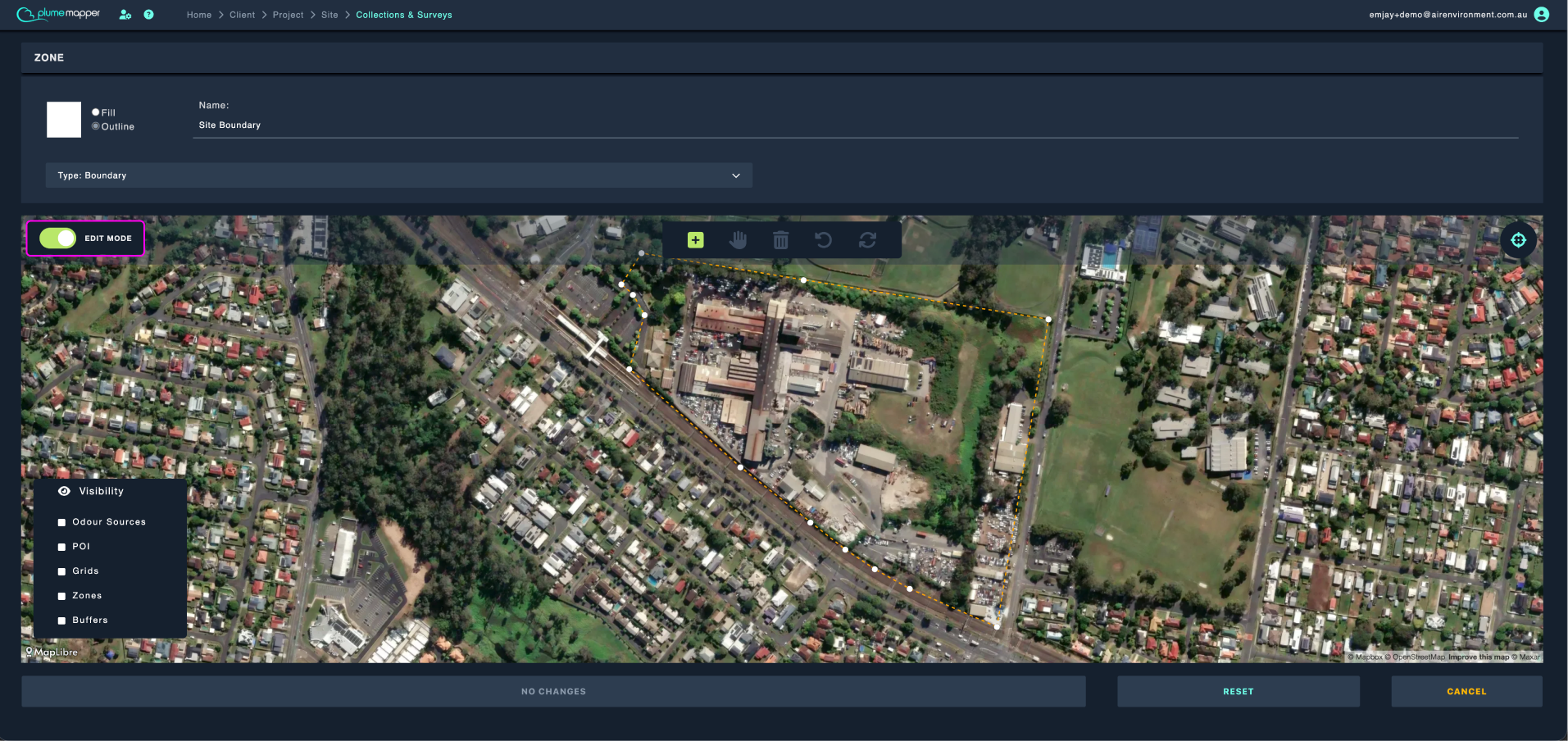Check the Odour Sources visibility box
1568x741 pixels.
tap(61, 522)
